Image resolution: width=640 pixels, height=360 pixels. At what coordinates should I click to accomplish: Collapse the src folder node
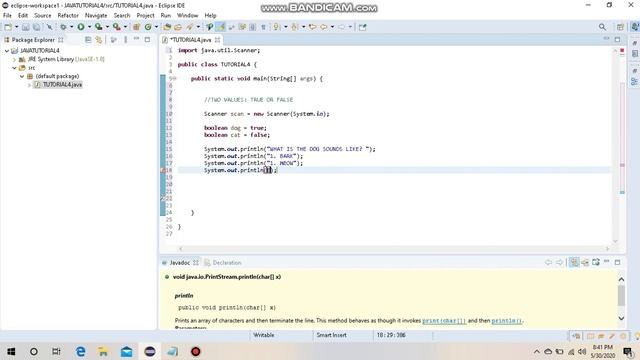click(x=15, y=68)
